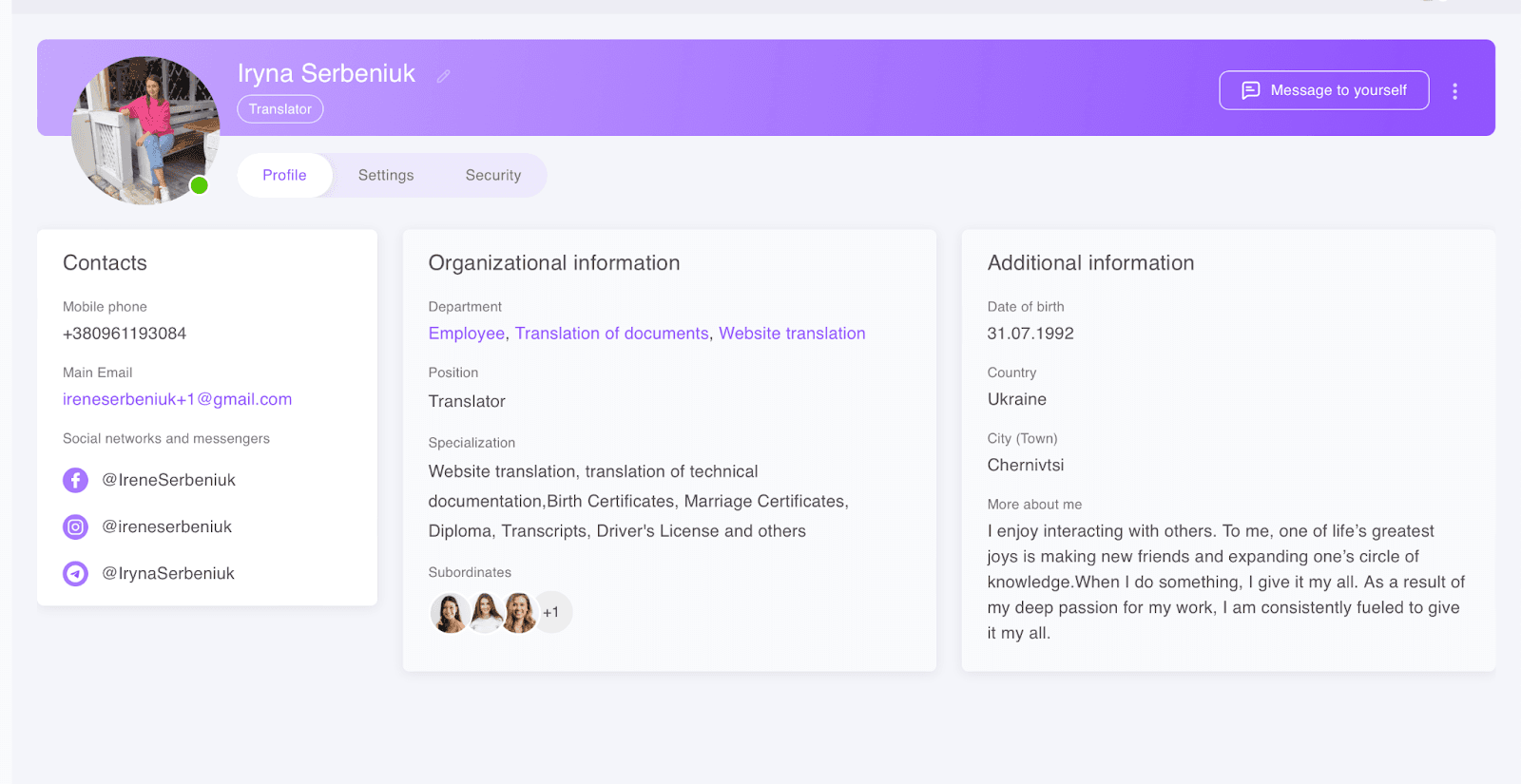Click the Instagram icon in Contacts
This screenshot has width=1521, height=784.
[75, 527]
